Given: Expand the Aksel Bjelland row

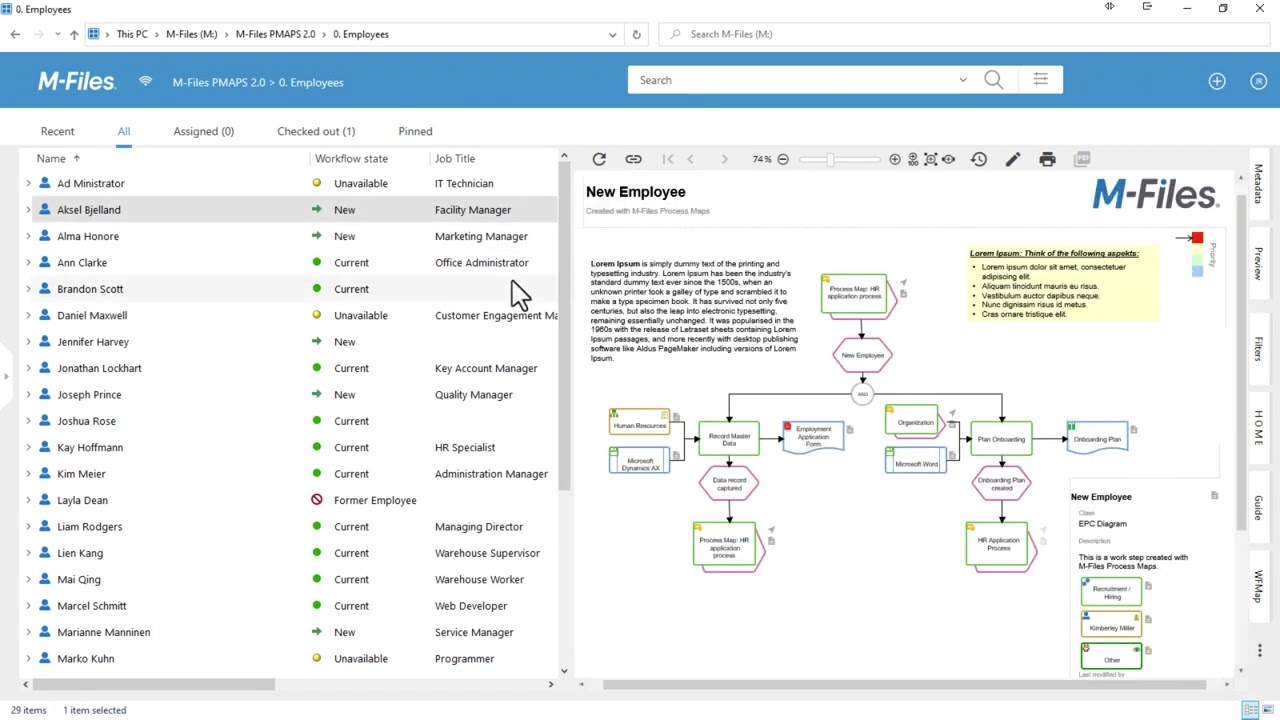Looking at the screenshot, I should tap(28, 210).
